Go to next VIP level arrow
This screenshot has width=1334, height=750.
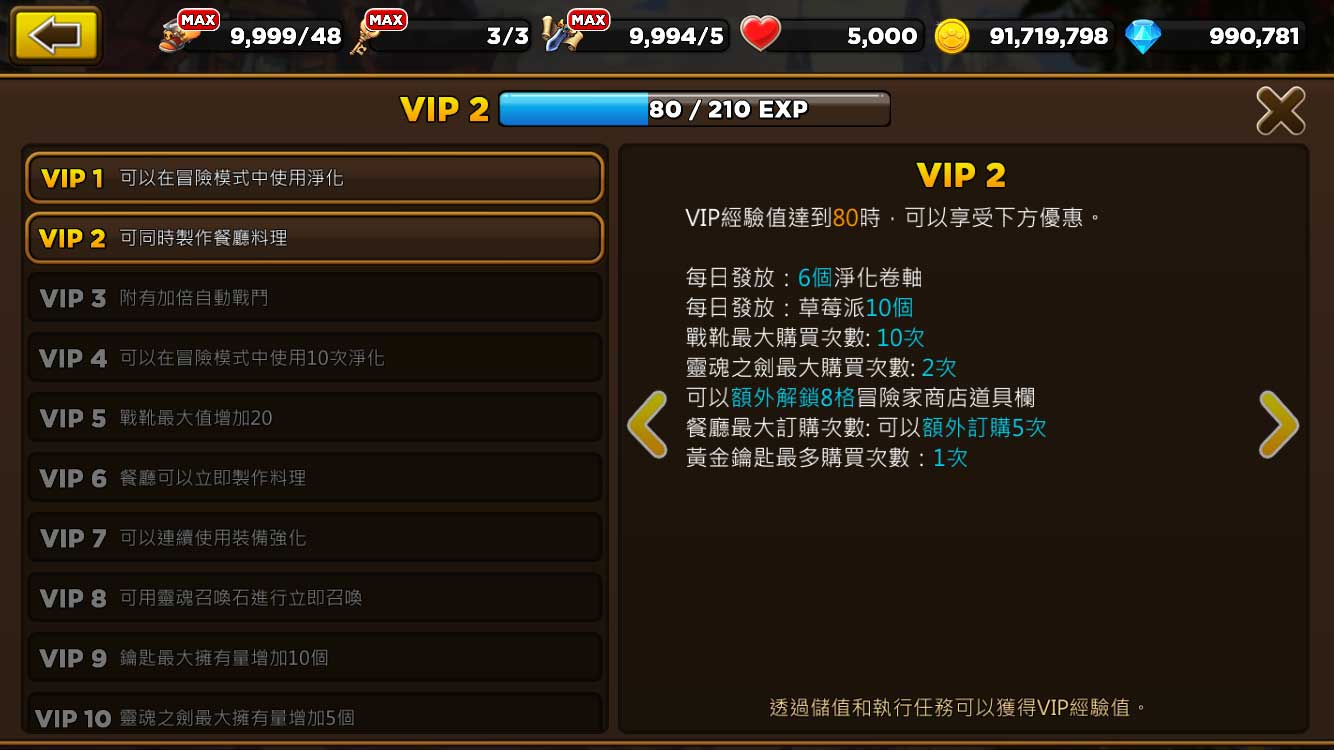pos(1277,425)
